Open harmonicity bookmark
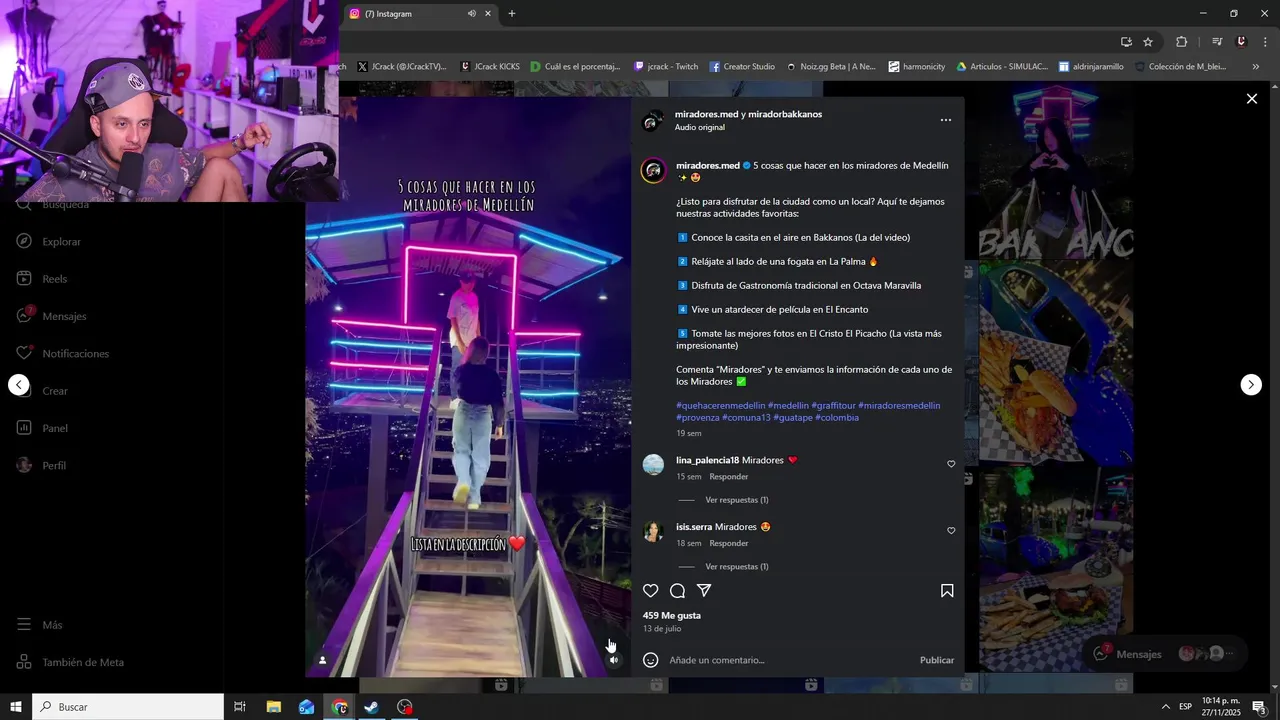 pyautogui.click(x=917, y=67)
